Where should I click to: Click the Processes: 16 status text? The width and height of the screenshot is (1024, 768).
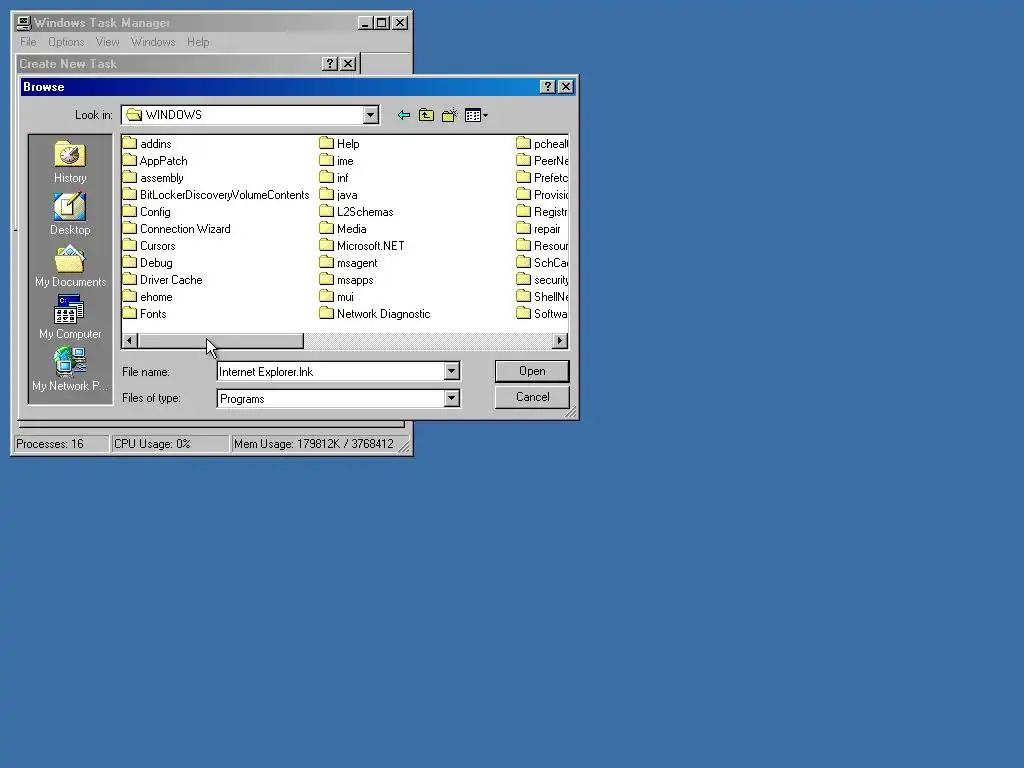(50, 444)
